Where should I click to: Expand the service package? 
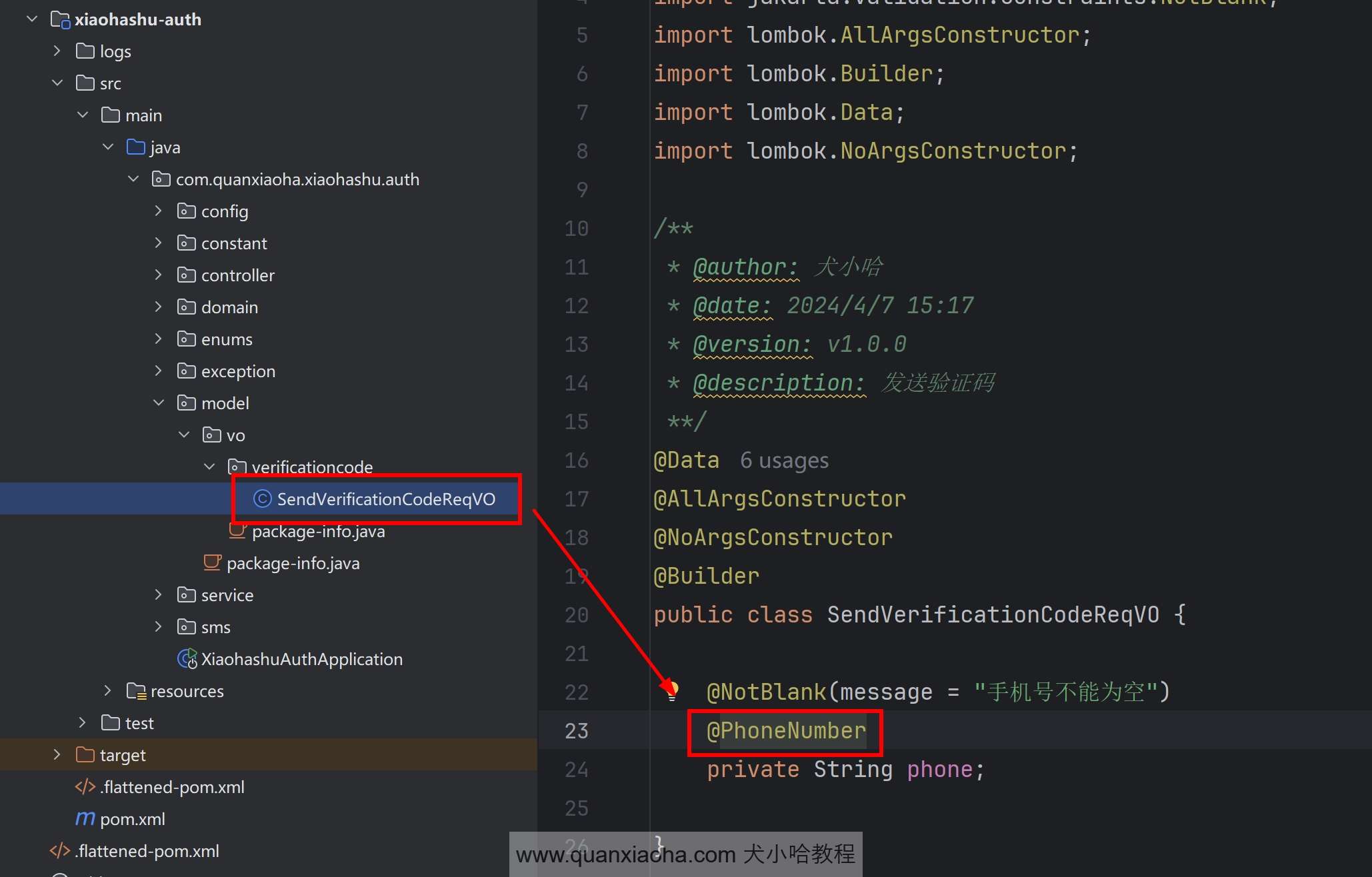click(x=159, y=595)
